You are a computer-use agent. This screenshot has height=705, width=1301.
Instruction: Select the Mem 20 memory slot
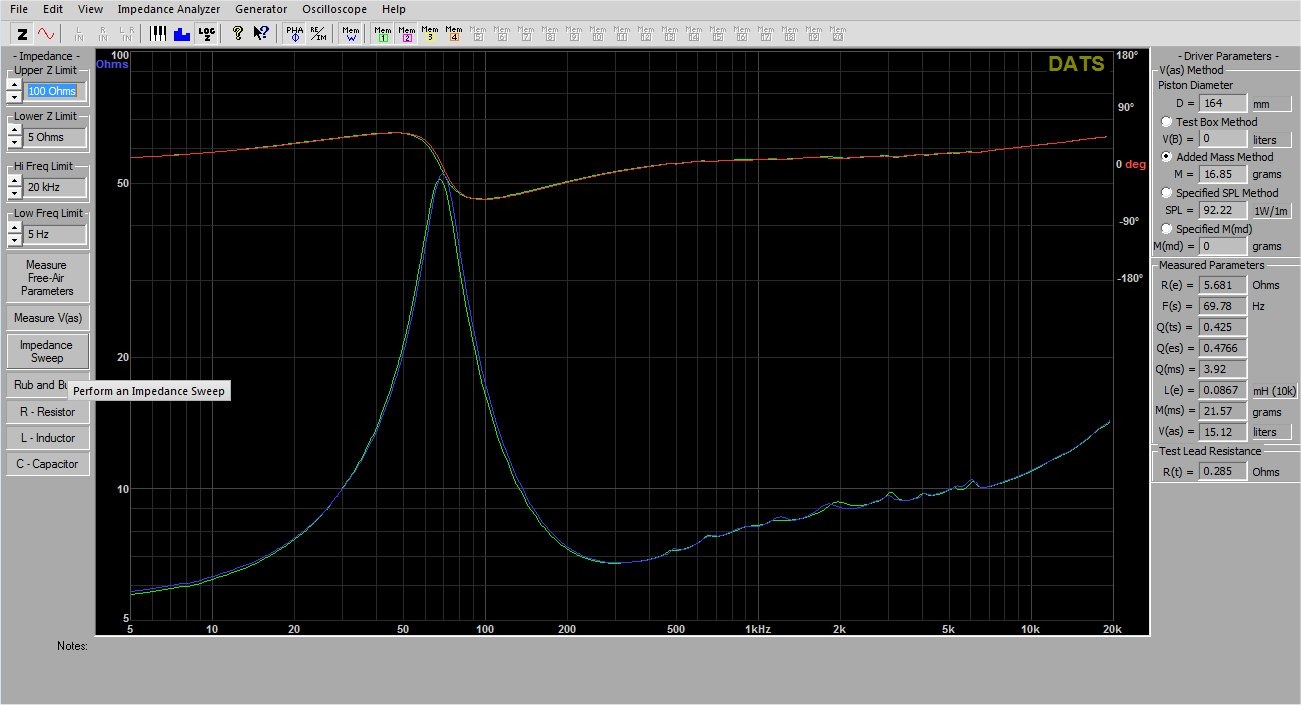(837, 33)
